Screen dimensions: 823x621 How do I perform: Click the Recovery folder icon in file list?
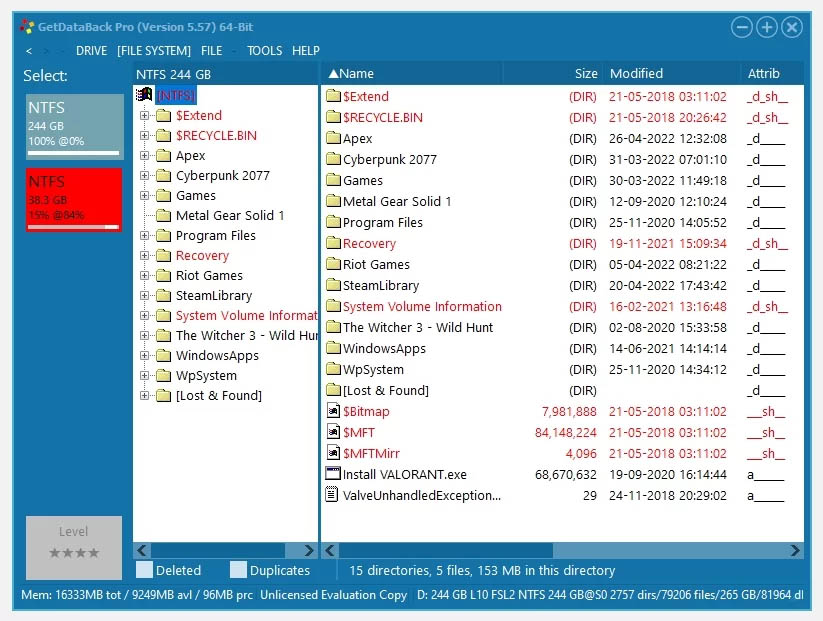333,243
